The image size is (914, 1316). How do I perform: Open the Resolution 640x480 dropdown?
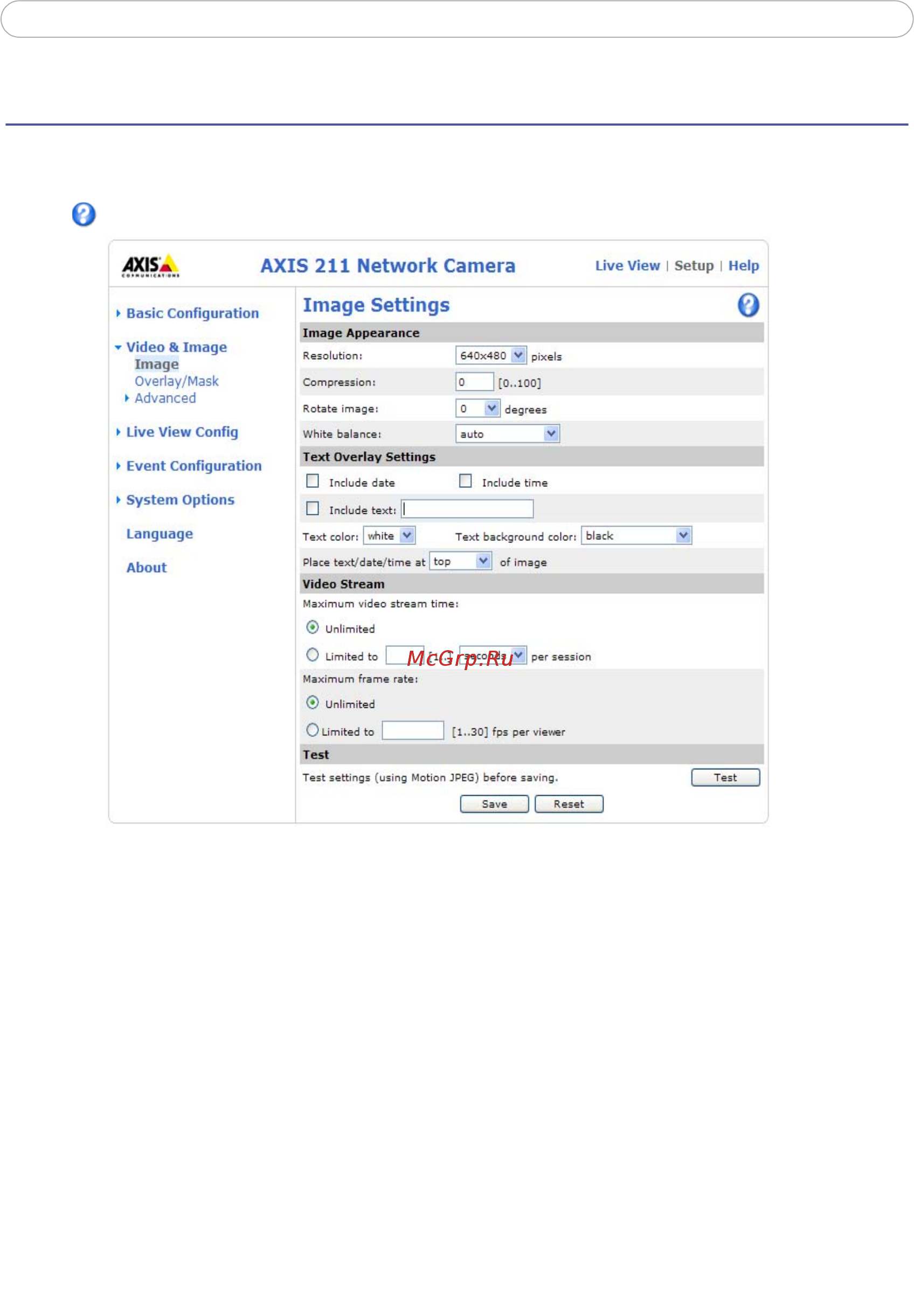pyautogui.click(x=491, y=355)
